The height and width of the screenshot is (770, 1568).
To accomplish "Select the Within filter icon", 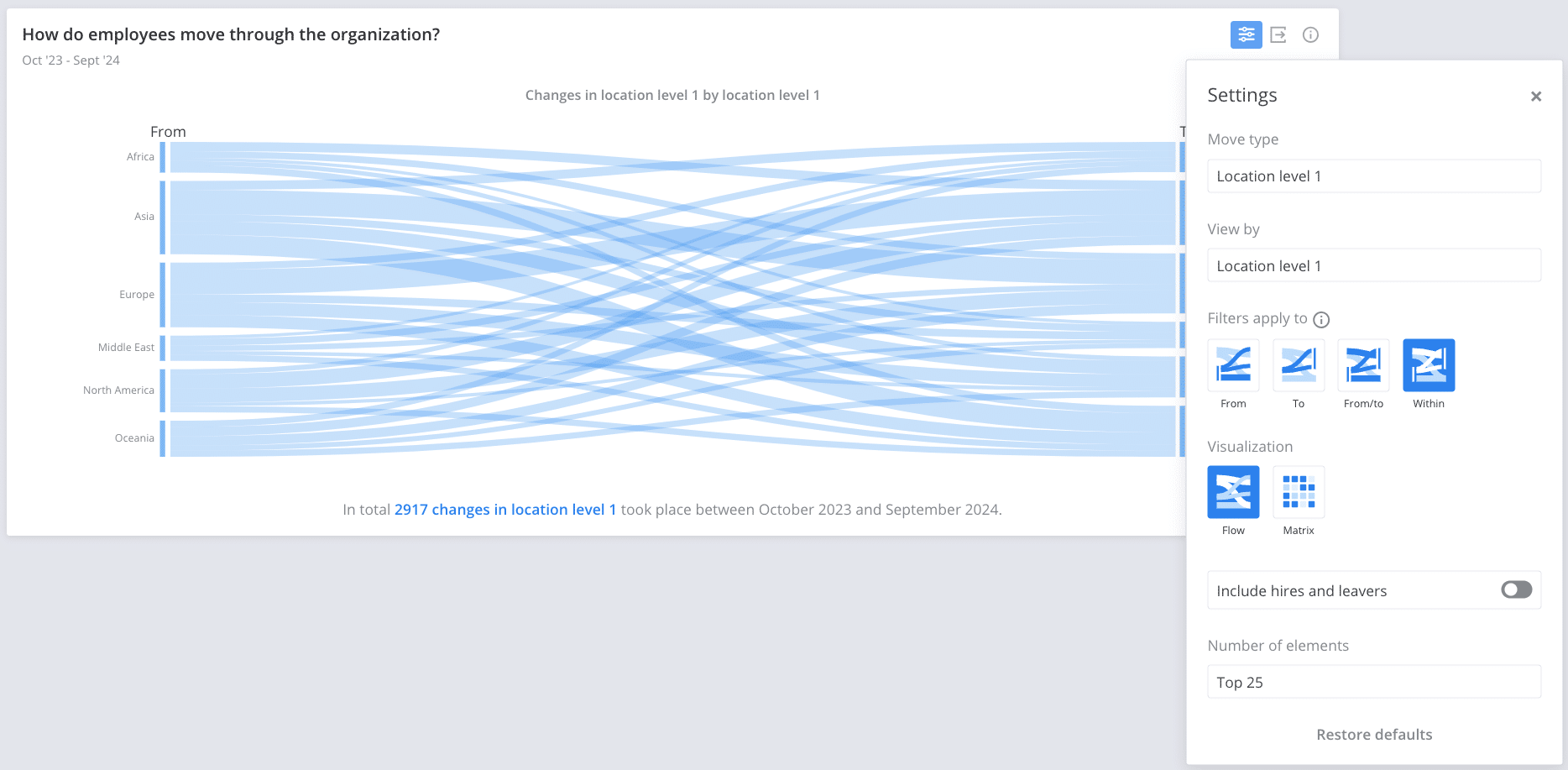I will [1428, 366].
